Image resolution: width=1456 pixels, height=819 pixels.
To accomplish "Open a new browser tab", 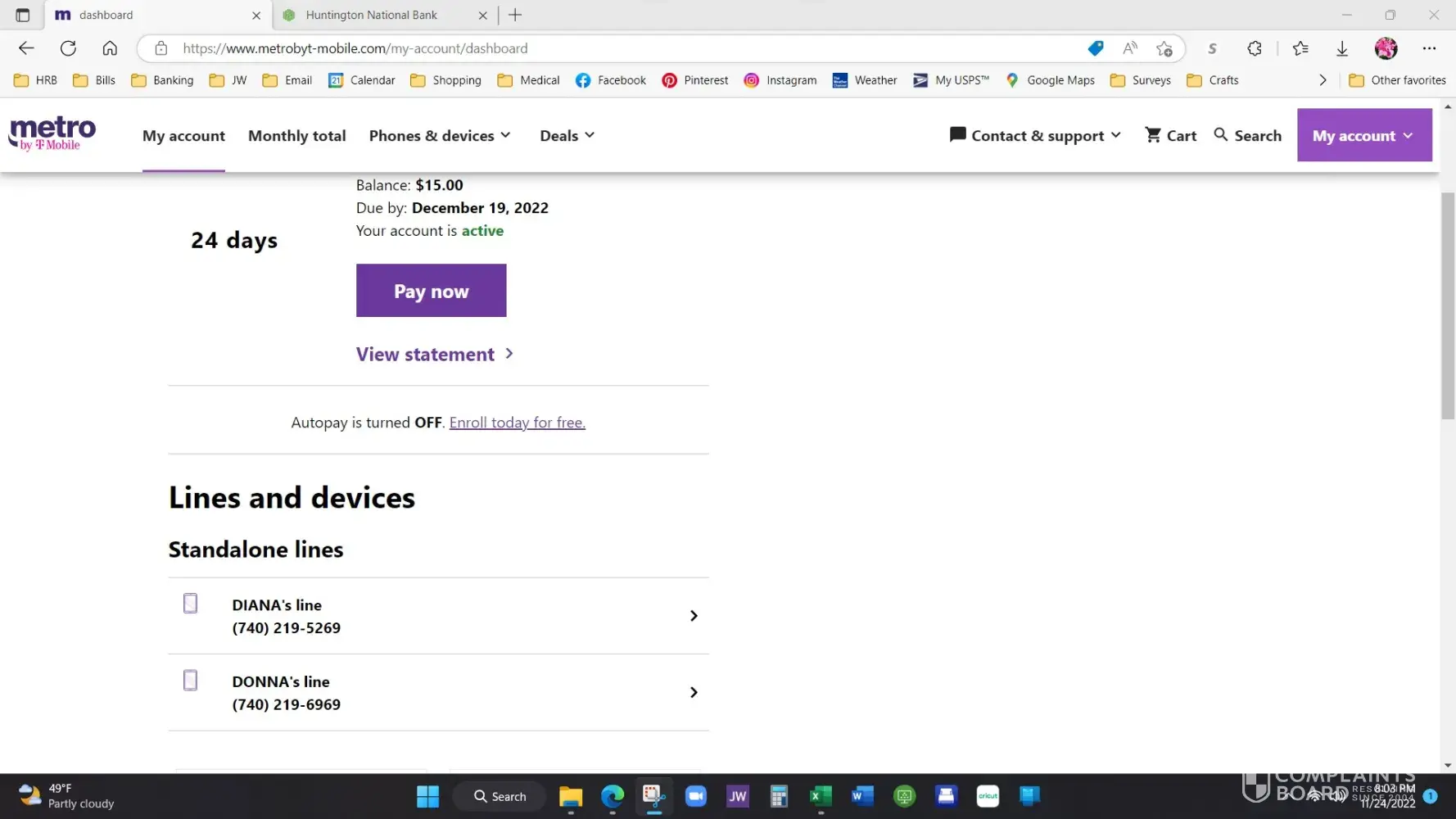I will [515, 15].
